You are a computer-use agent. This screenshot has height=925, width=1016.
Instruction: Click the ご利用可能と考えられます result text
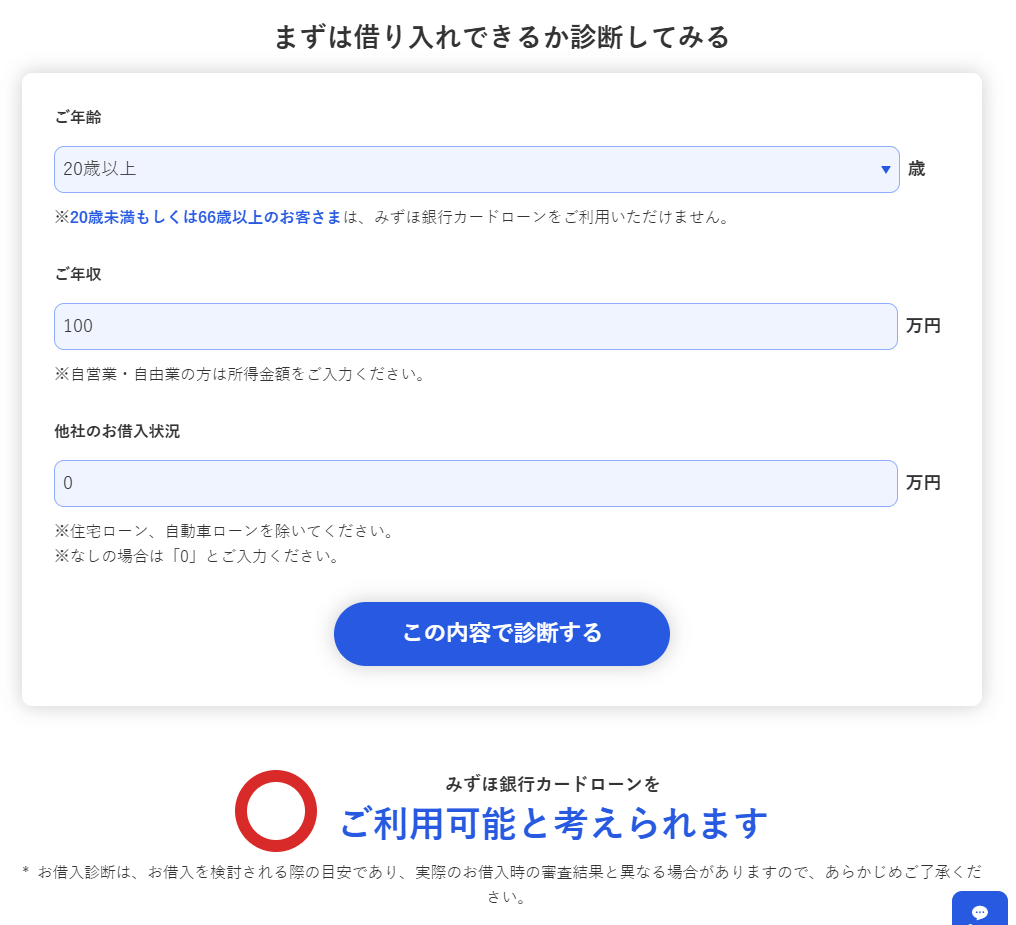click(x=554, y=823)
